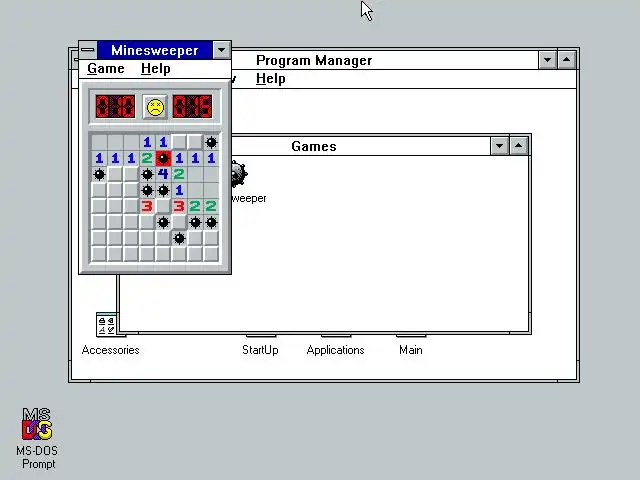Click the mine directly left of the 4
Screen dimensions: 640x480
(147, 174)
